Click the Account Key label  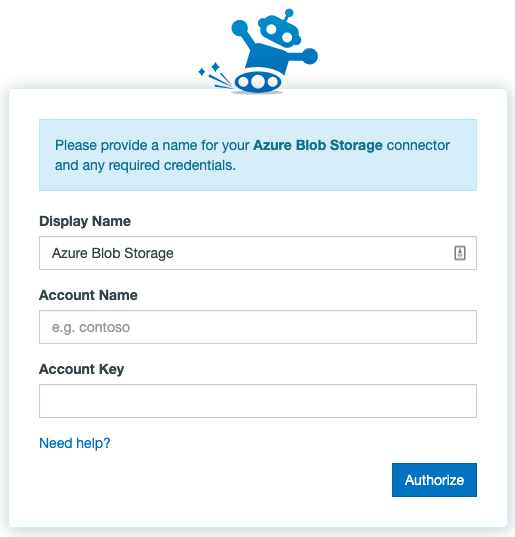(81, 369)
